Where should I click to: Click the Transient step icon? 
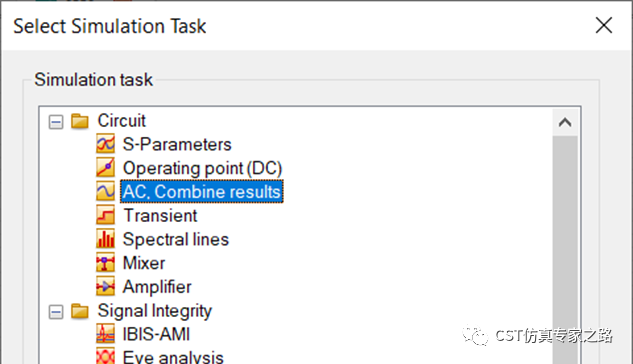[x=105, y=215]
